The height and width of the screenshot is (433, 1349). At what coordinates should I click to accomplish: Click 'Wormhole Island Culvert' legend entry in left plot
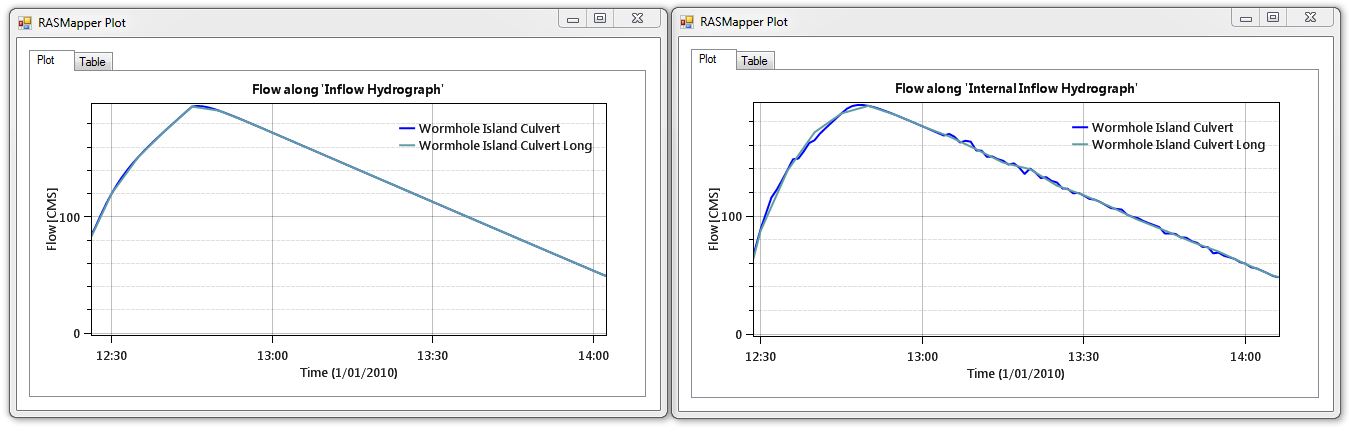(489, 128)
